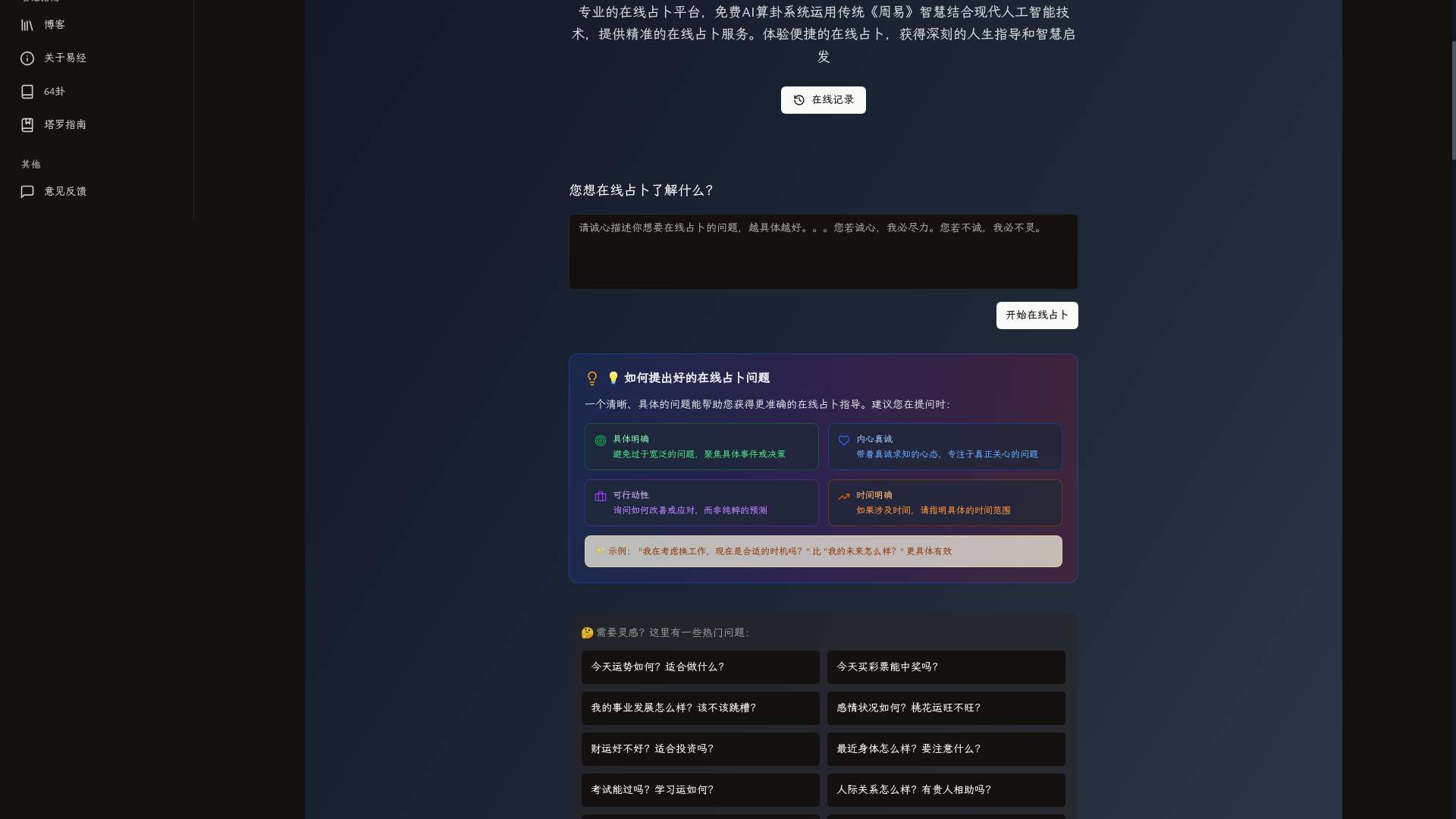Click the briefcase icon in 可行动性 card
This screenshot has height=819, width=1456.
[x=601, y=497]
